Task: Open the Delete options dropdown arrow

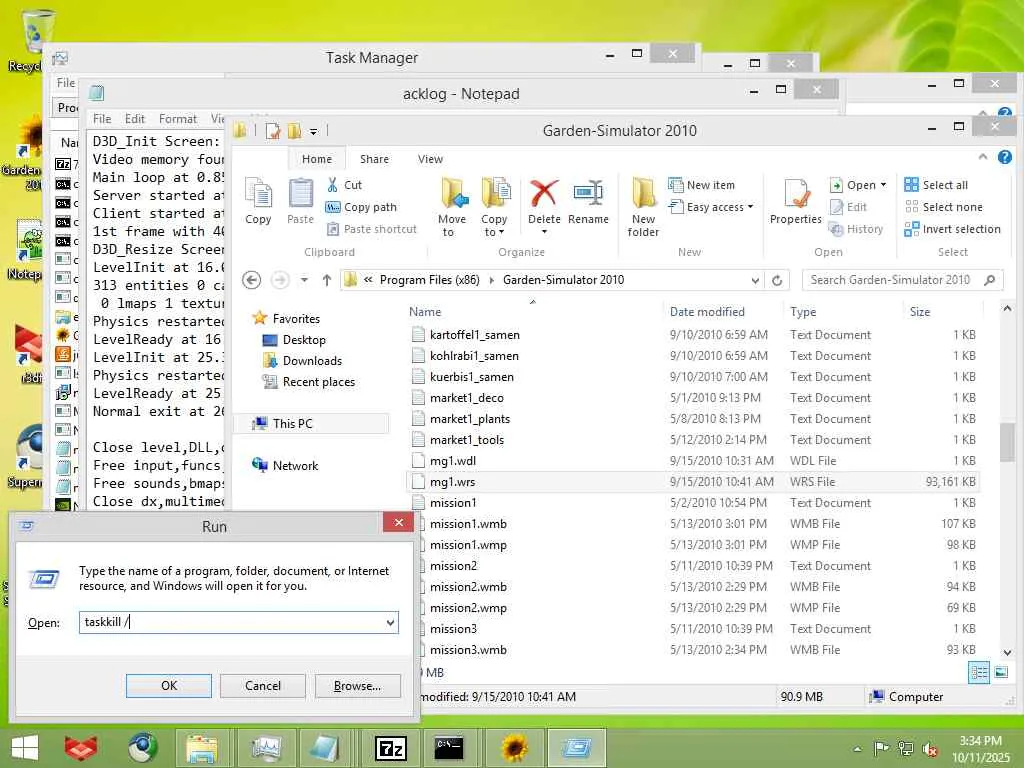Action: (544, 232)
